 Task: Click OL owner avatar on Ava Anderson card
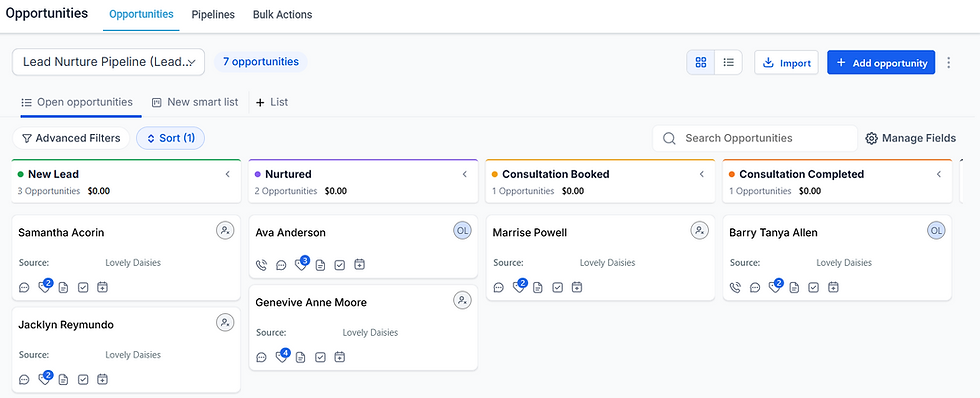click(462, 231)
